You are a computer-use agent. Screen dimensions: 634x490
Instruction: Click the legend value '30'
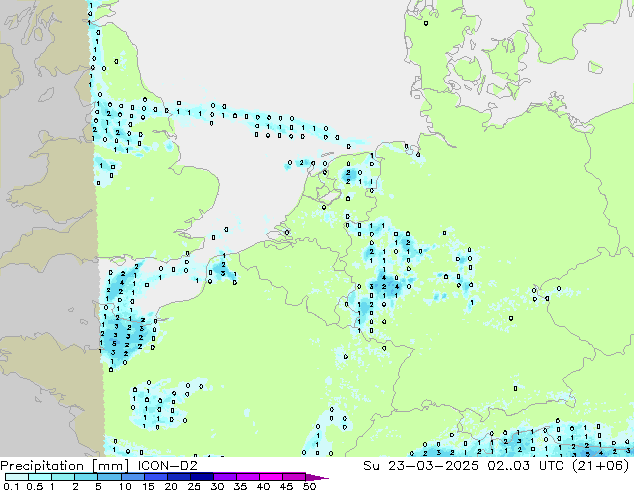click(x=217, y=486)
